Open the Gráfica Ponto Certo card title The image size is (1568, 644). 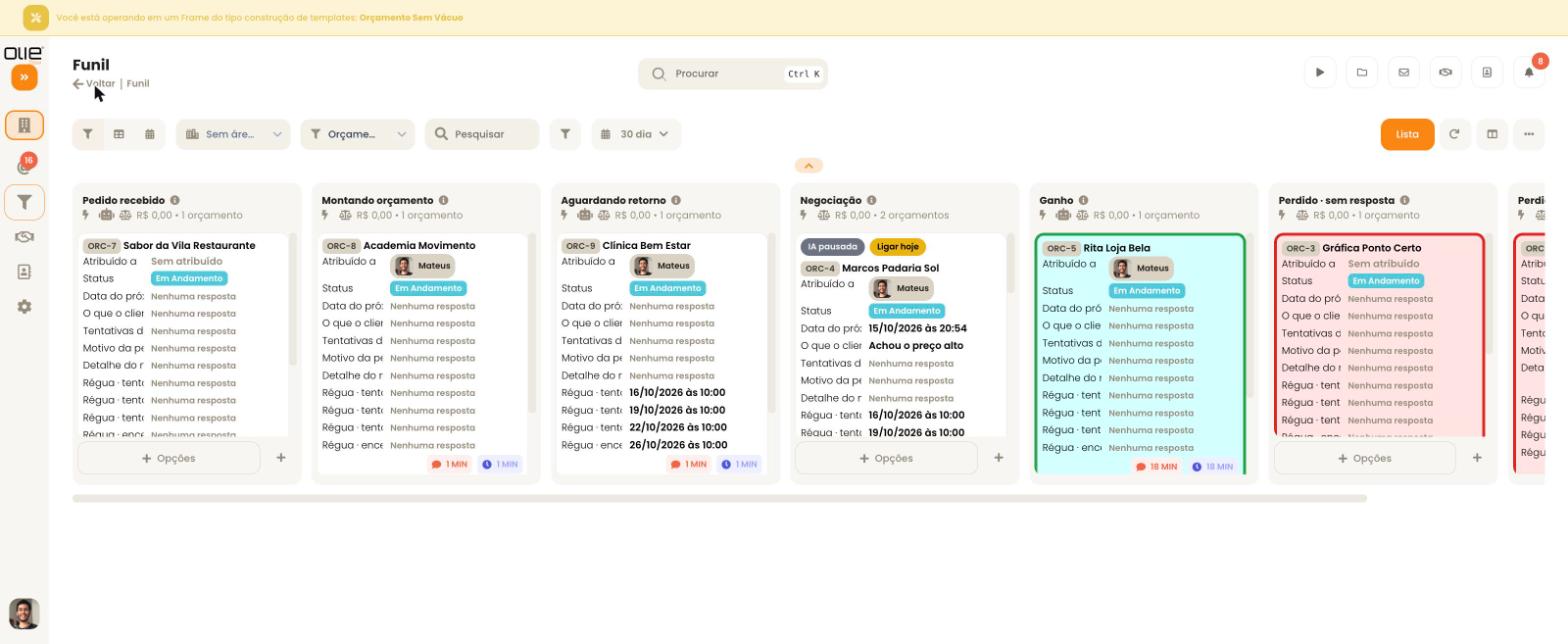[1371, 248]
